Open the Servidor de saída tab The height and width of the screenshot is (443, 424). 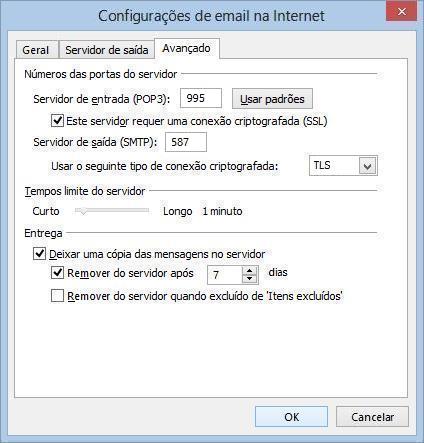pyautogui.click(x=107, y=50)
